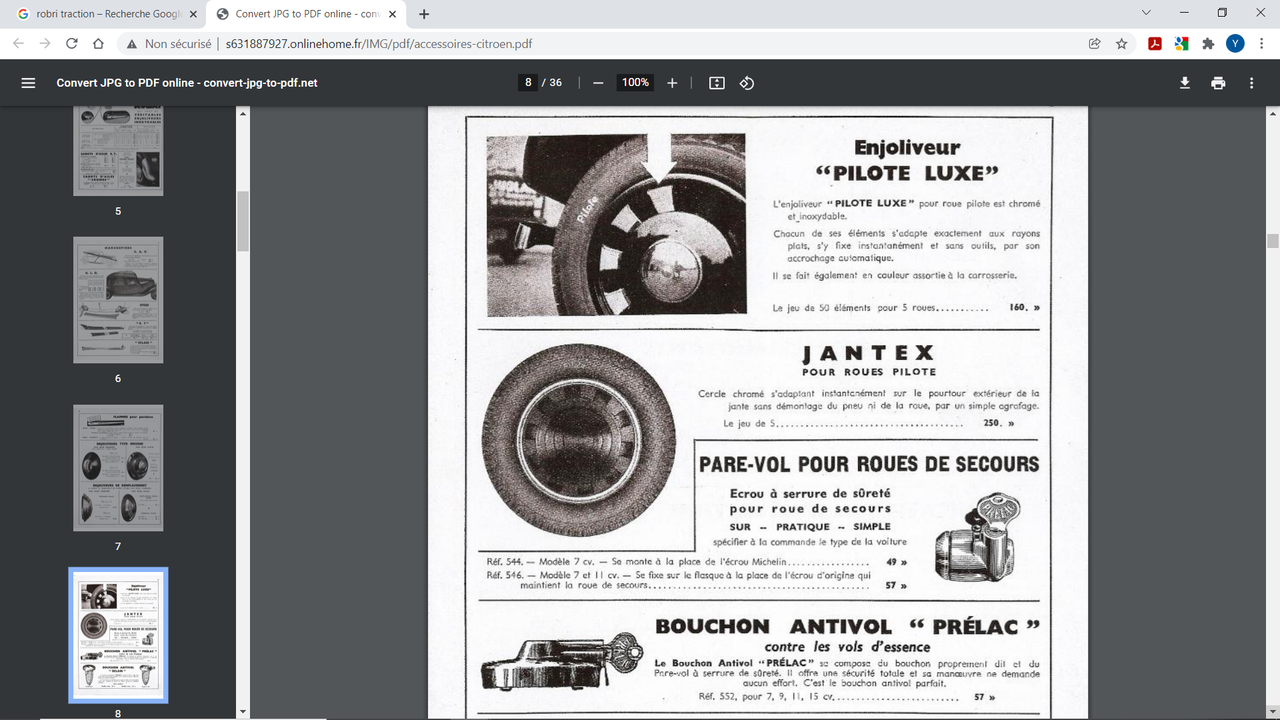The height and width of the screenshot is (720, 1280).
Task: Open a new browser tab
Action: coord(425,14)
